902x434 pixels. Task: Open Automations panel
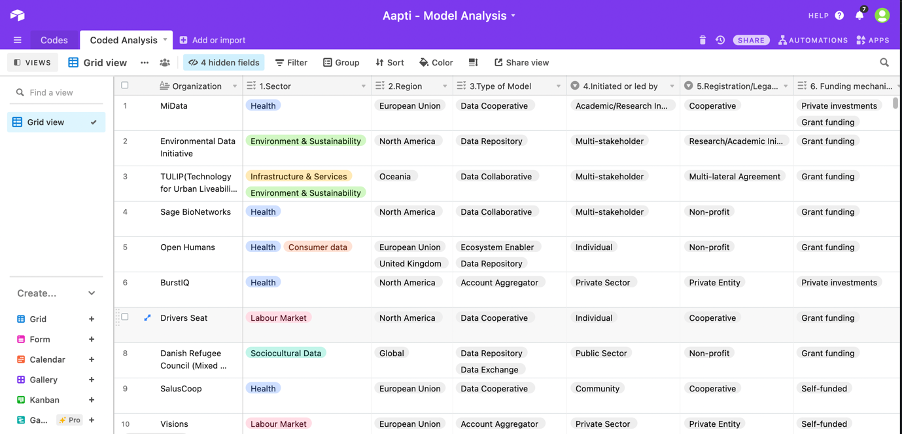813,40
